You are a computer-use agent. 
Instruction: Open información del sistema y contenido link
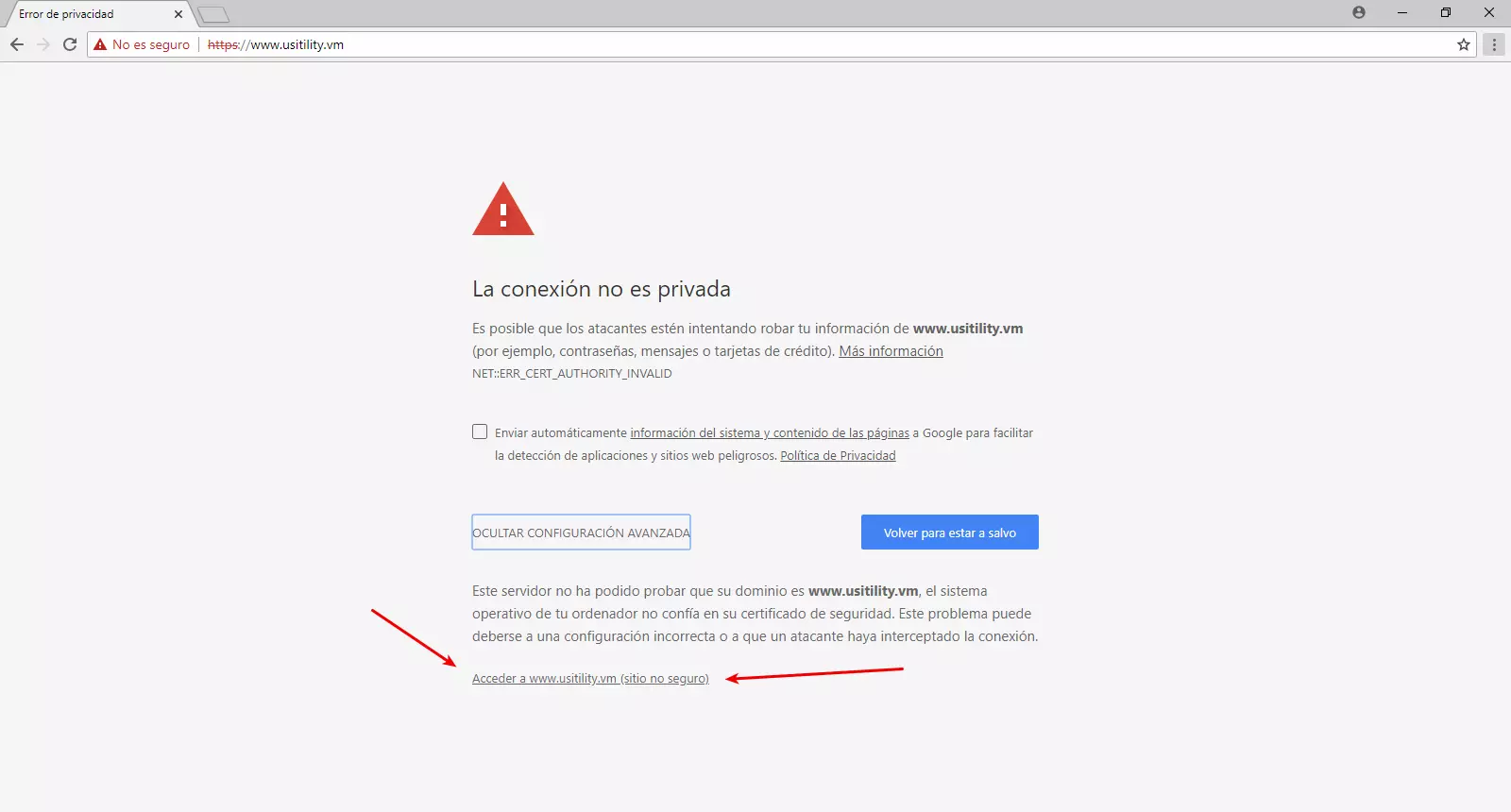(x=769, y=432)
